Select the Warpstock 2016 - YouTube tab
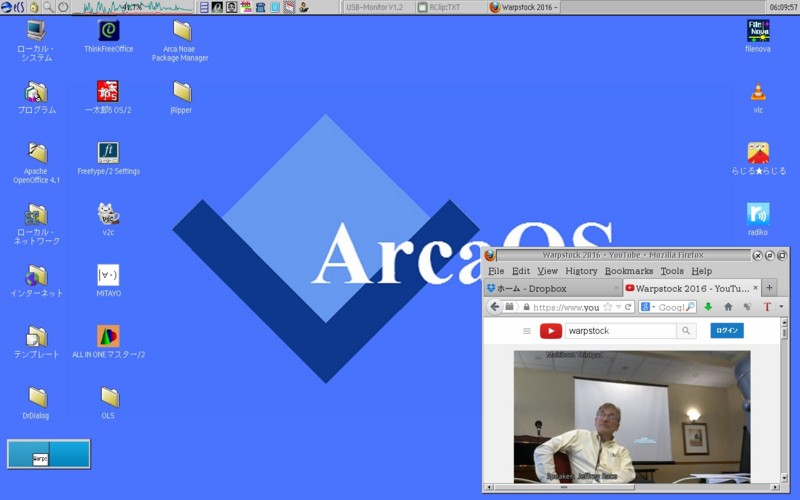This screenshot has width=800, height=500. click(692, 288)
